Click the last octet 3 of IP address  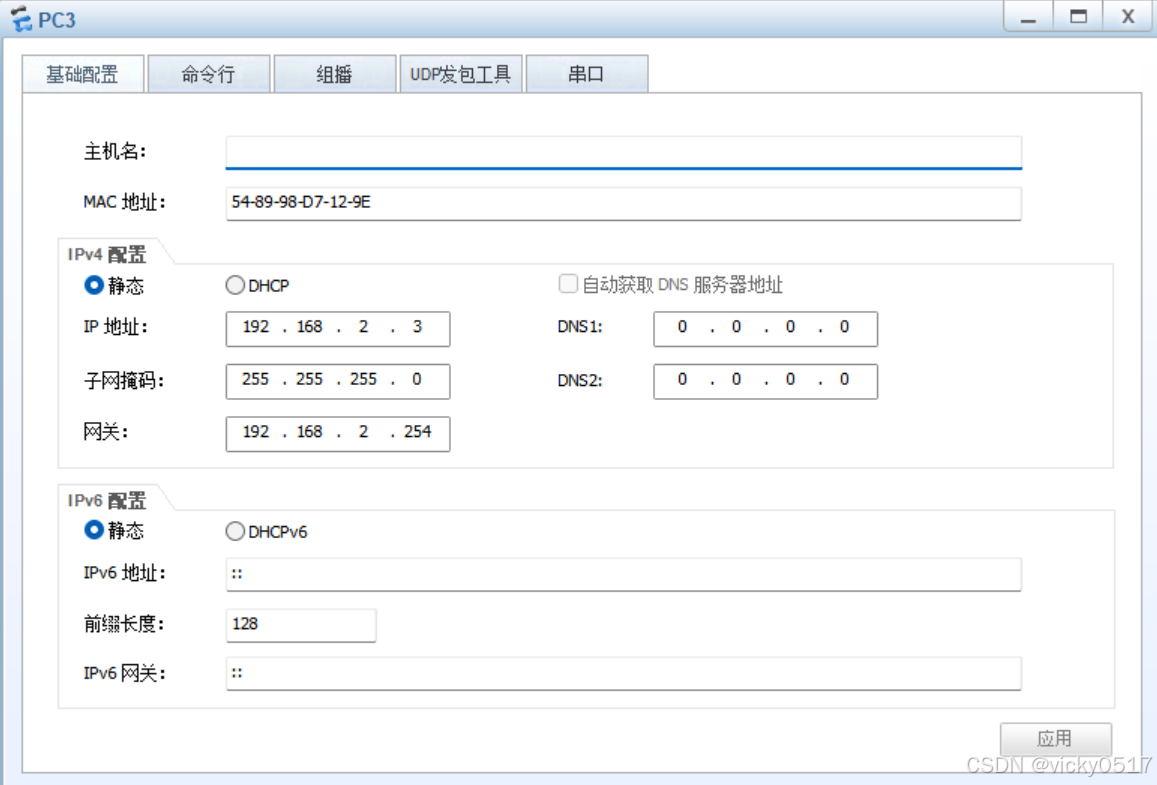point(418,327)
